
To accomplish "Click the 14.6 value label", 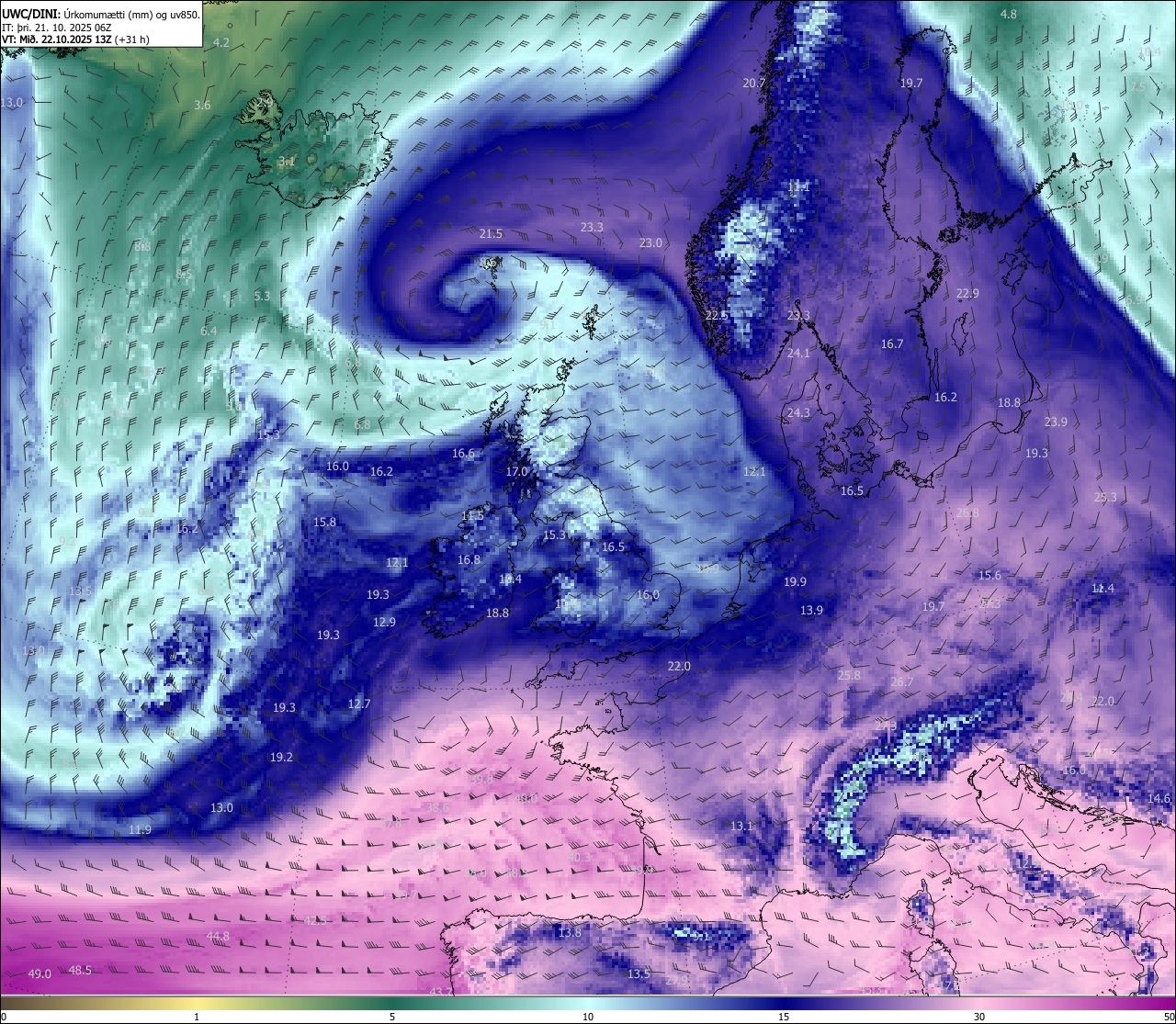I will 1159,799.
